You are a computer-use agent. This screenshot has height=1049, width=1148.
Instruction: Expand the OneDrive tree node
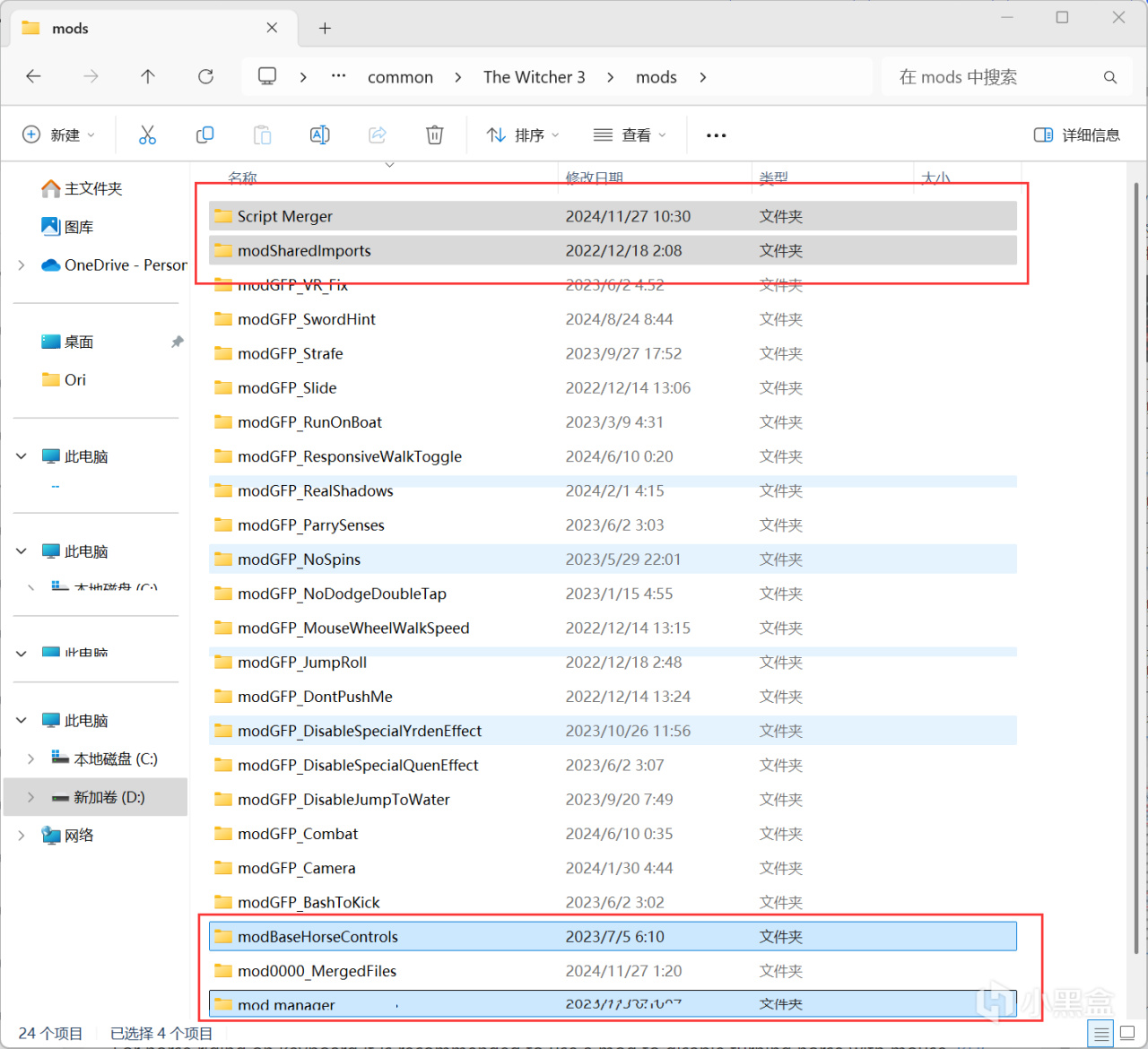click(x=22, y=265)
